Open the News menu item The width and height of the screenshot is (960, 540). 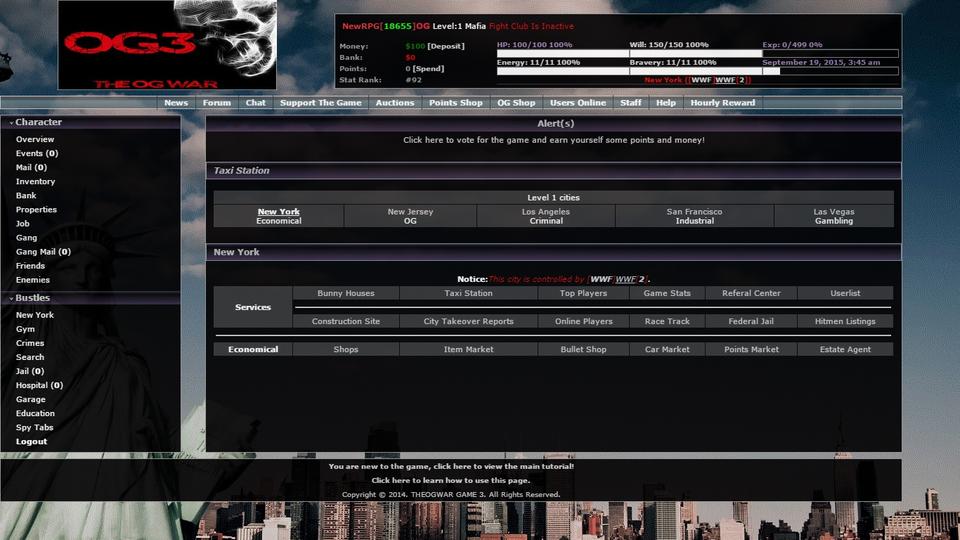(176, 103)
